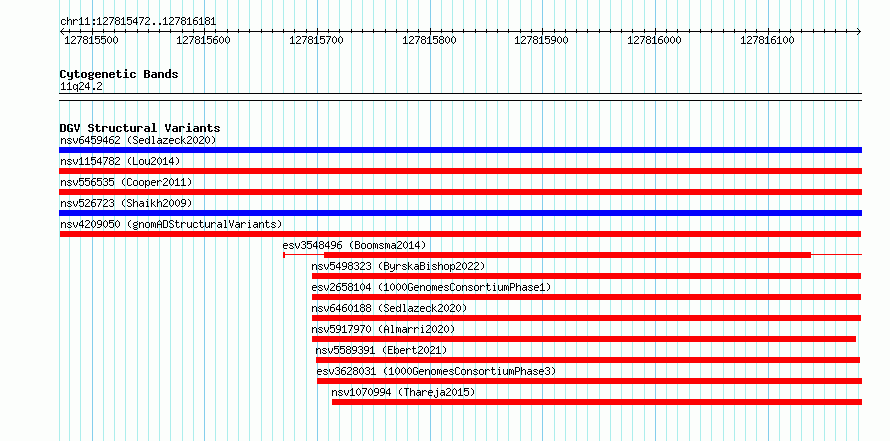Select the red nsv5589391 variant bar
This screenshot has height=441, width=890.
pyautogui.click(x=588, y=360)
